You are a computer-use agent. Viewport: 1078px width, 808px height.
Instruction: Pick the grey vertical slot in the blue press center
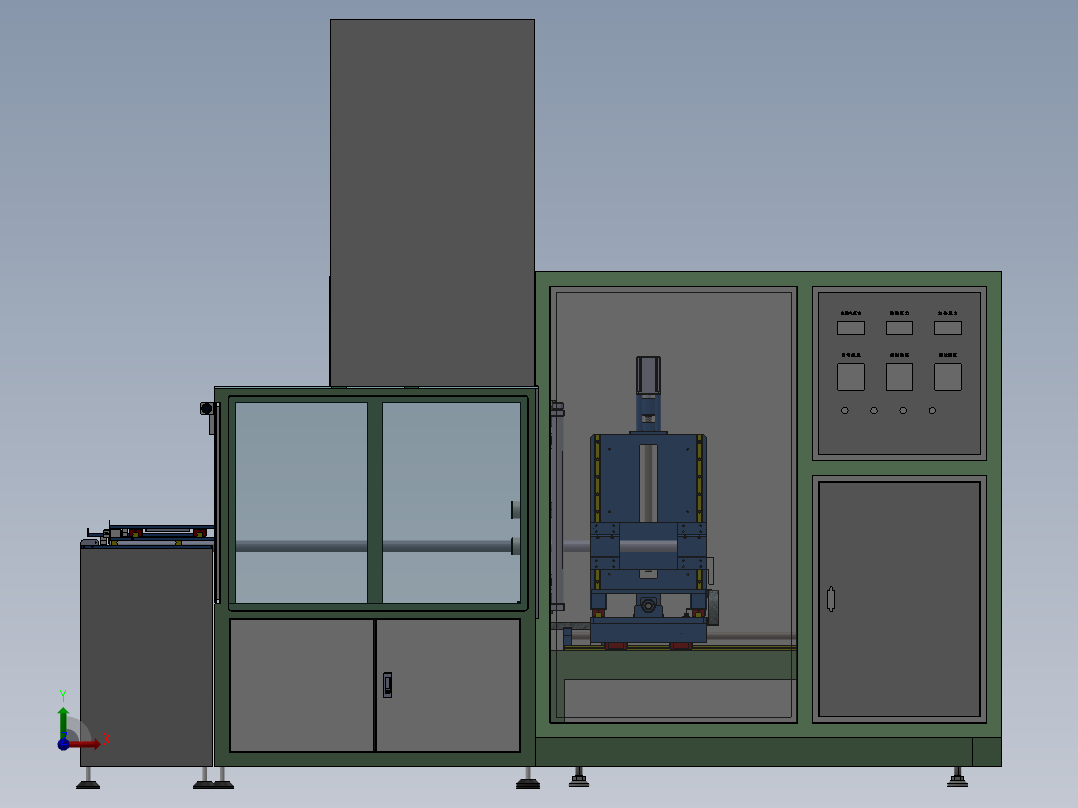[x=648, y=483]
